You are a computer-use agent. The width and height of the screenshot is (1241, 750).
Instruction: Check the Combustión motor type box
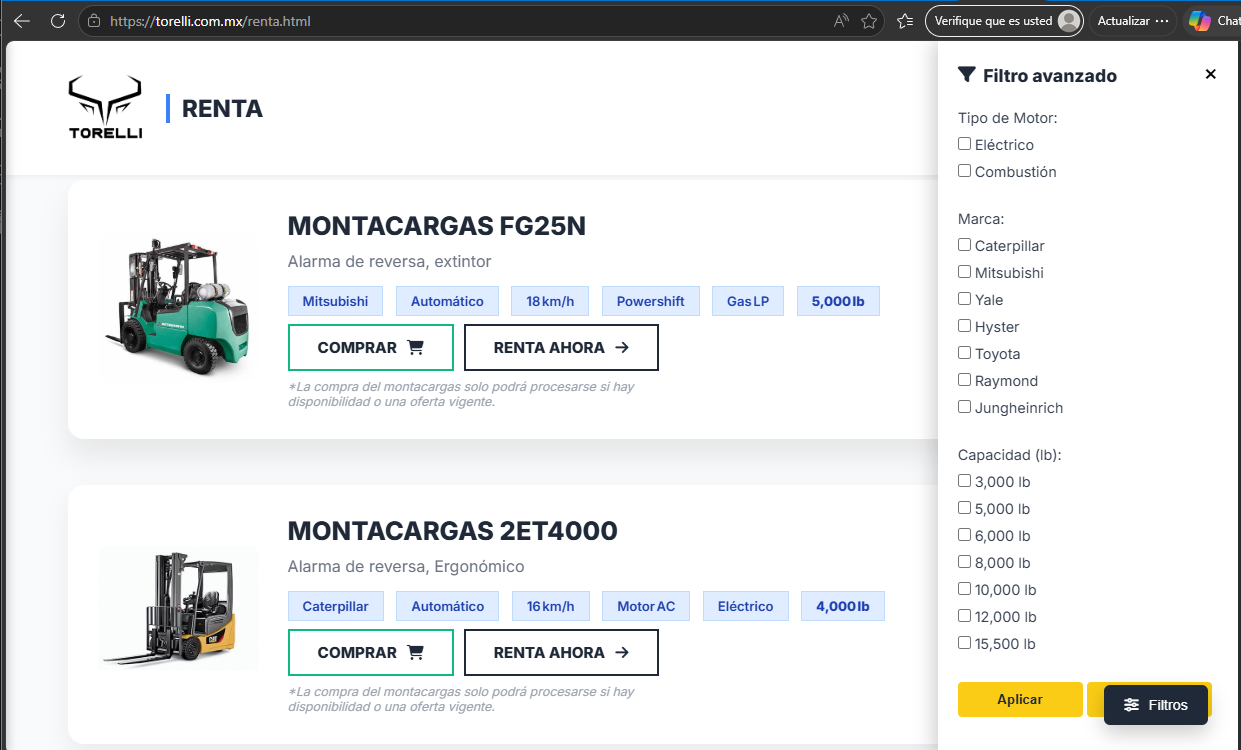[964, 171]
